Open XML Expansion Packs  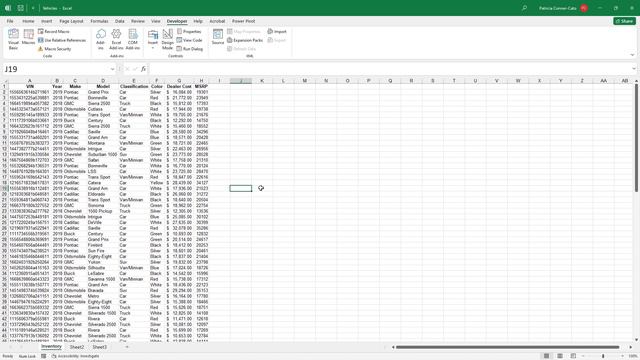pos(245,40)
